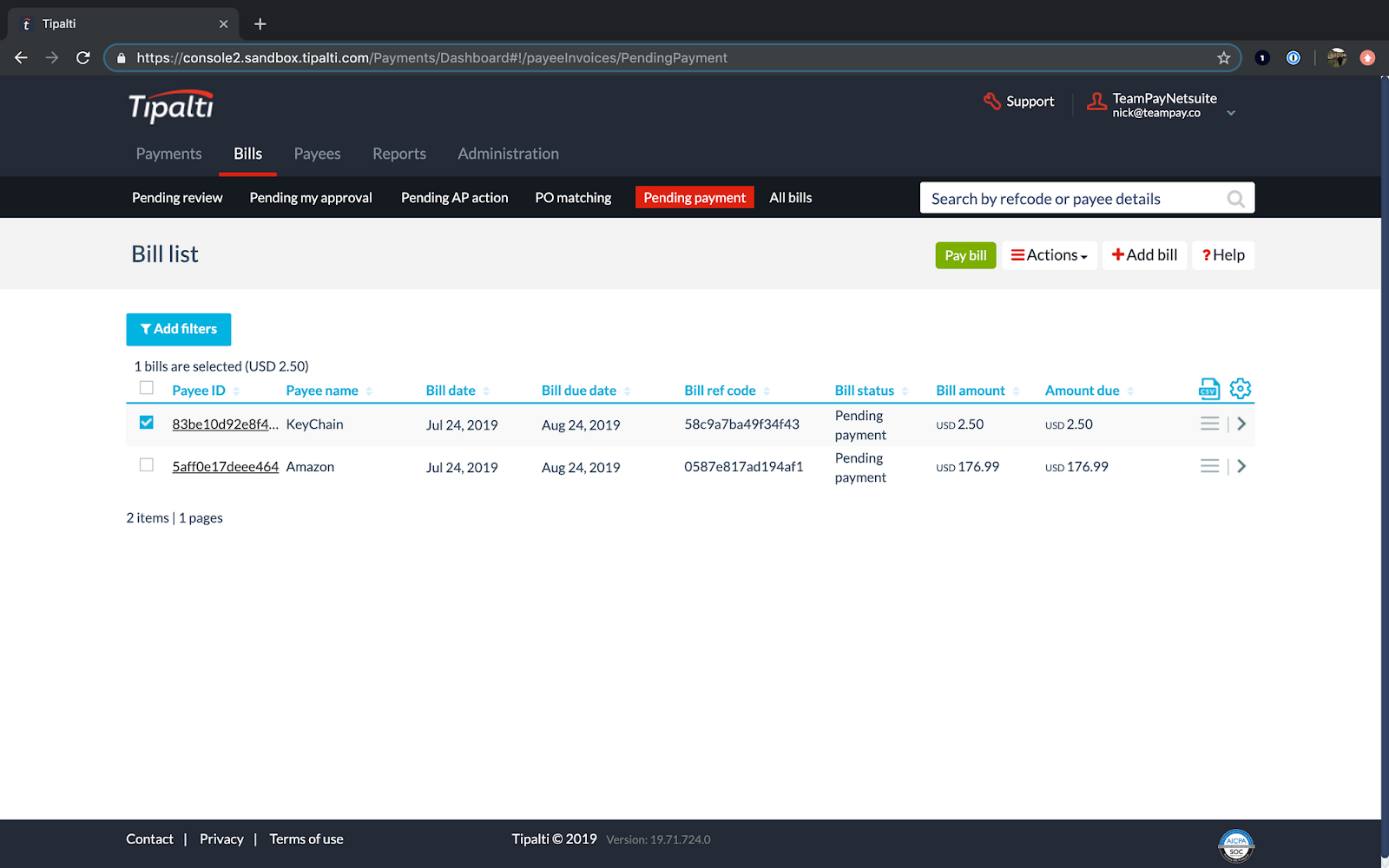This screenshot has width=1389, height=868.
Task: Click the dark circle extension icon
Action: (1263, 58)
